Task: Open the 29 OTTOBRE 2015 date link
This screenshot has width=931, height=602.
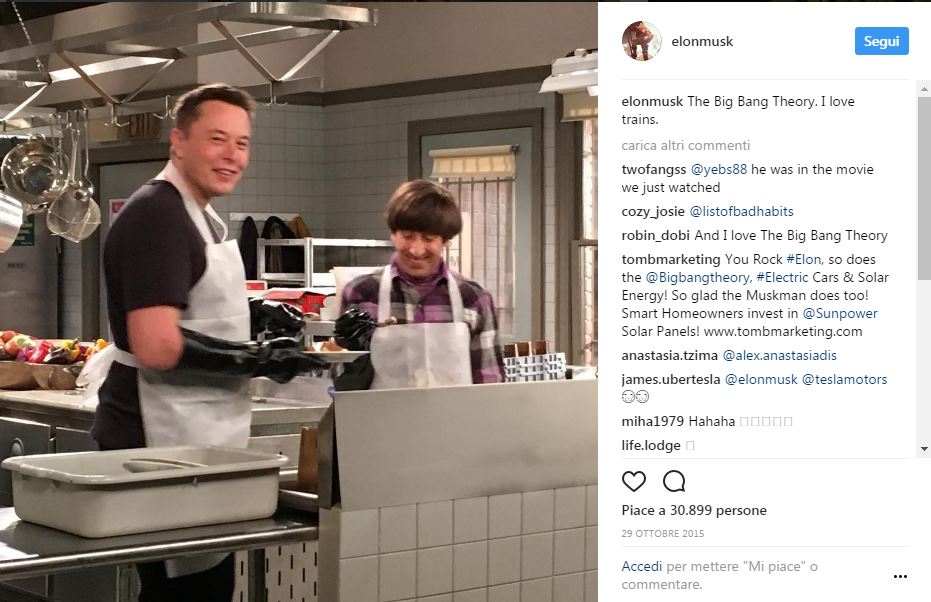Action: [663, 534]
